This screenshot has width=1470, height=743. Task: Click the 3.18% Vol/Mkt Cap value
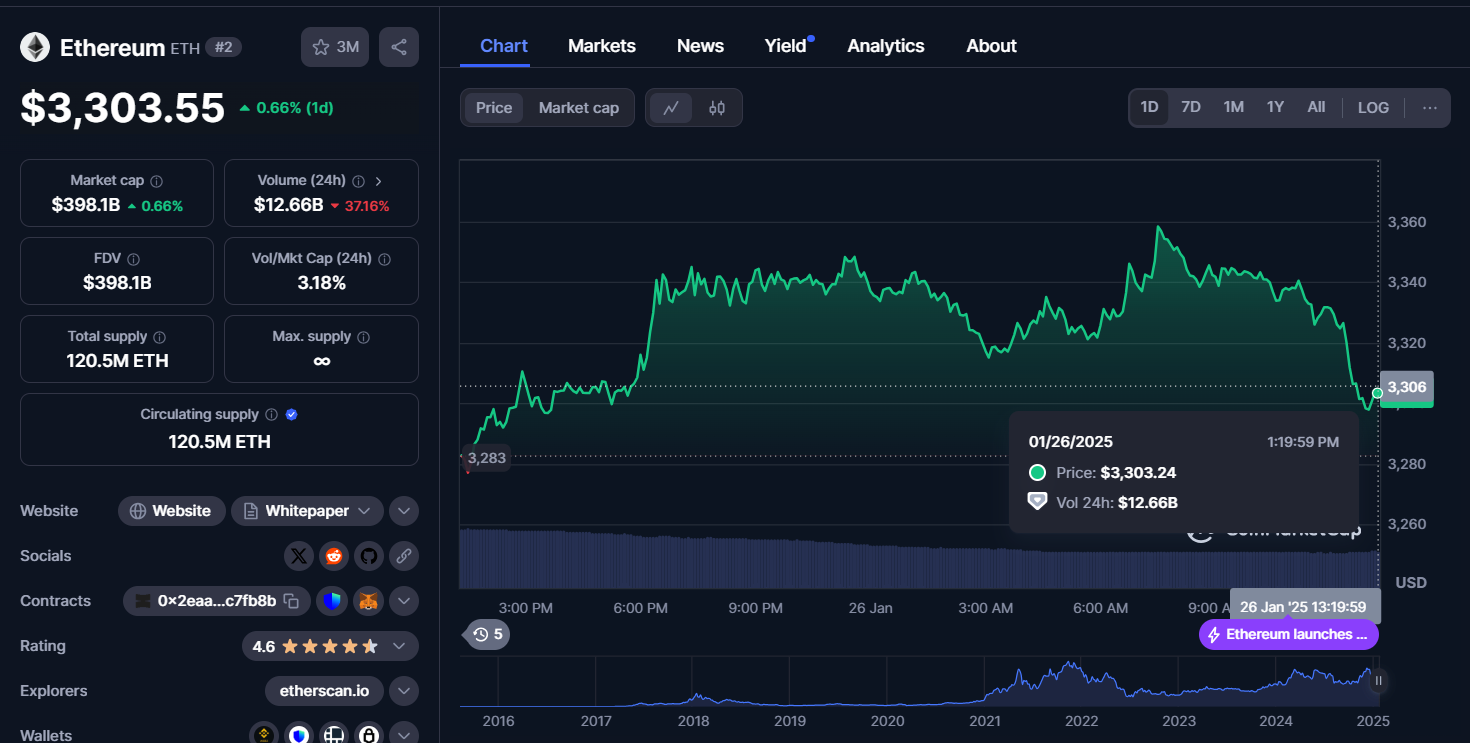(x=321, y=283)
